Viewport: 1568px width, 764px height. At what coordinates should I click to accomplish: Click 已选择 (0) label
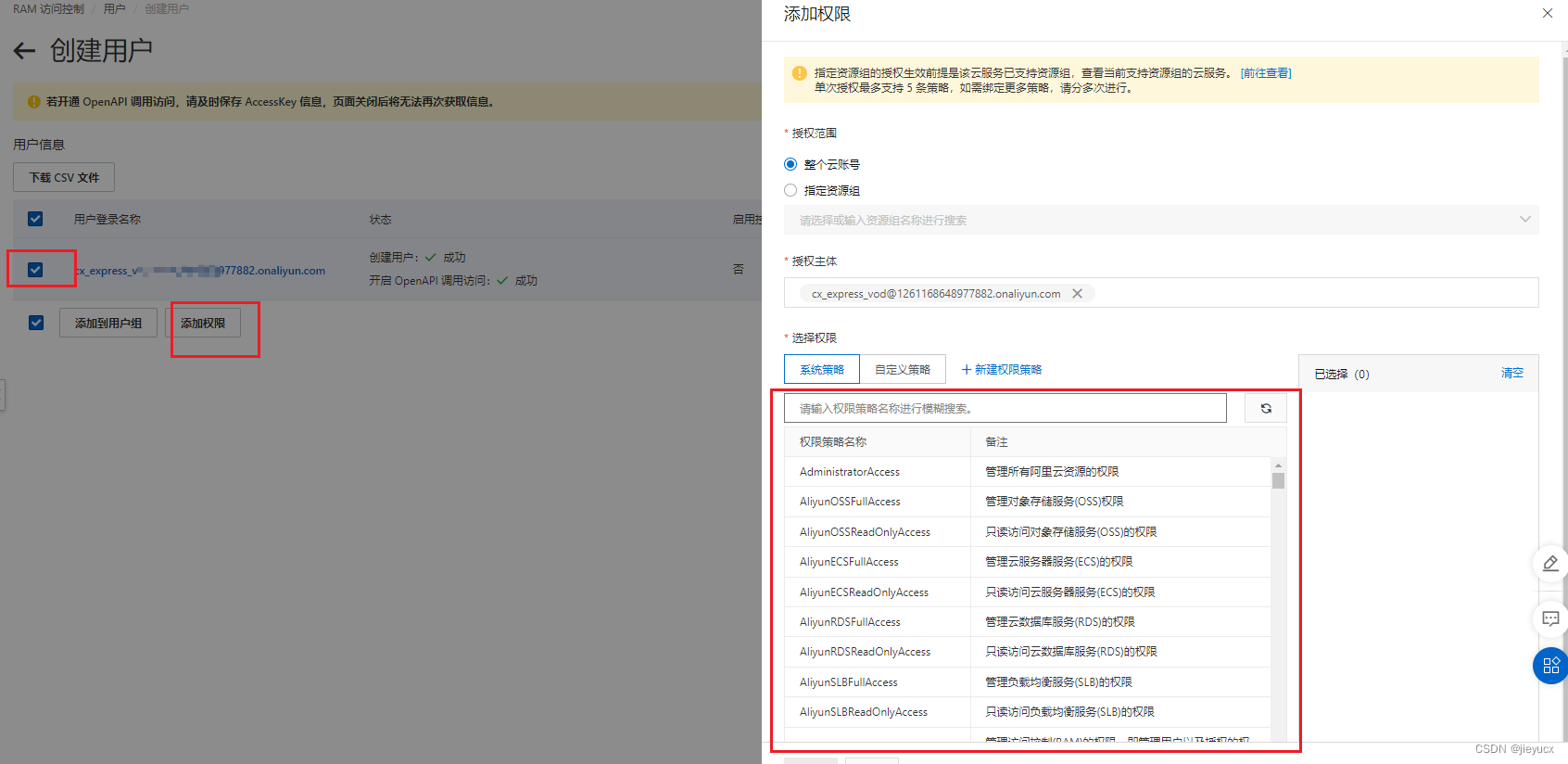coord(1341,375)
